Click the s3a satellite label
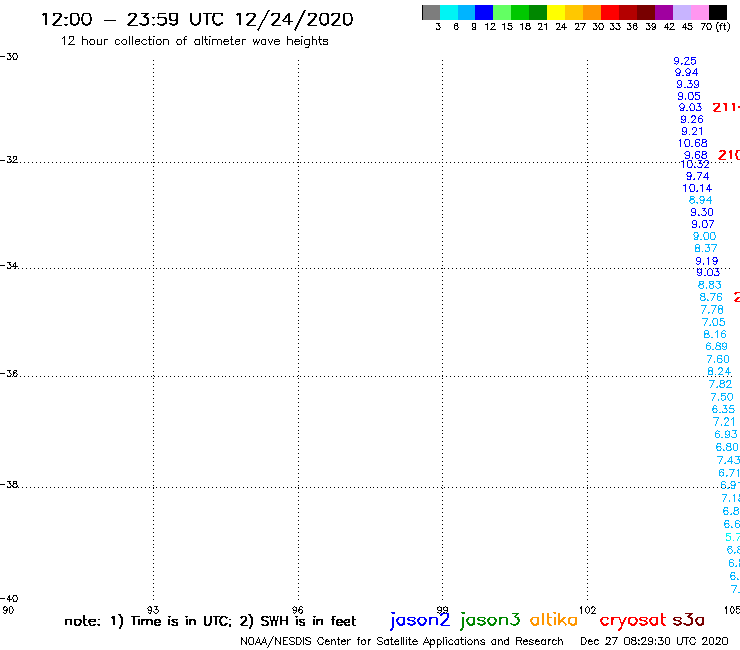This screenshot has height=650, width=740. click(689, 620)
